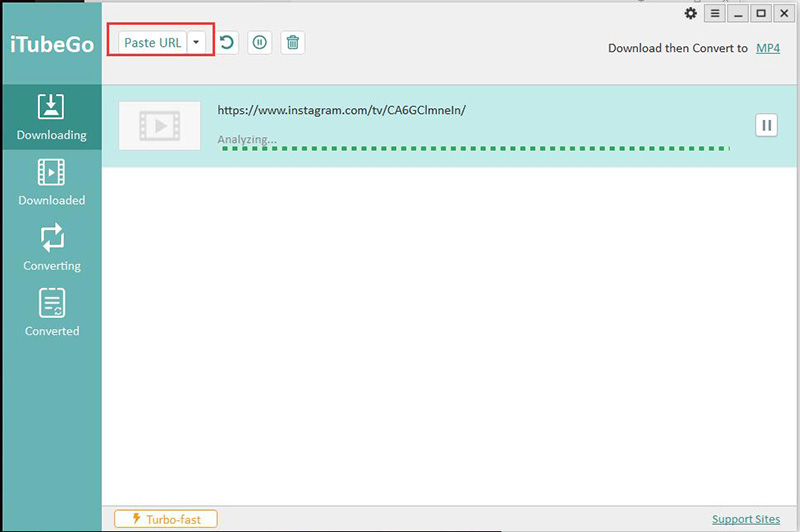Open the Paste URL dropdown arrow
This screenshot has width=800, height=532.
click(x=196, y=42)
